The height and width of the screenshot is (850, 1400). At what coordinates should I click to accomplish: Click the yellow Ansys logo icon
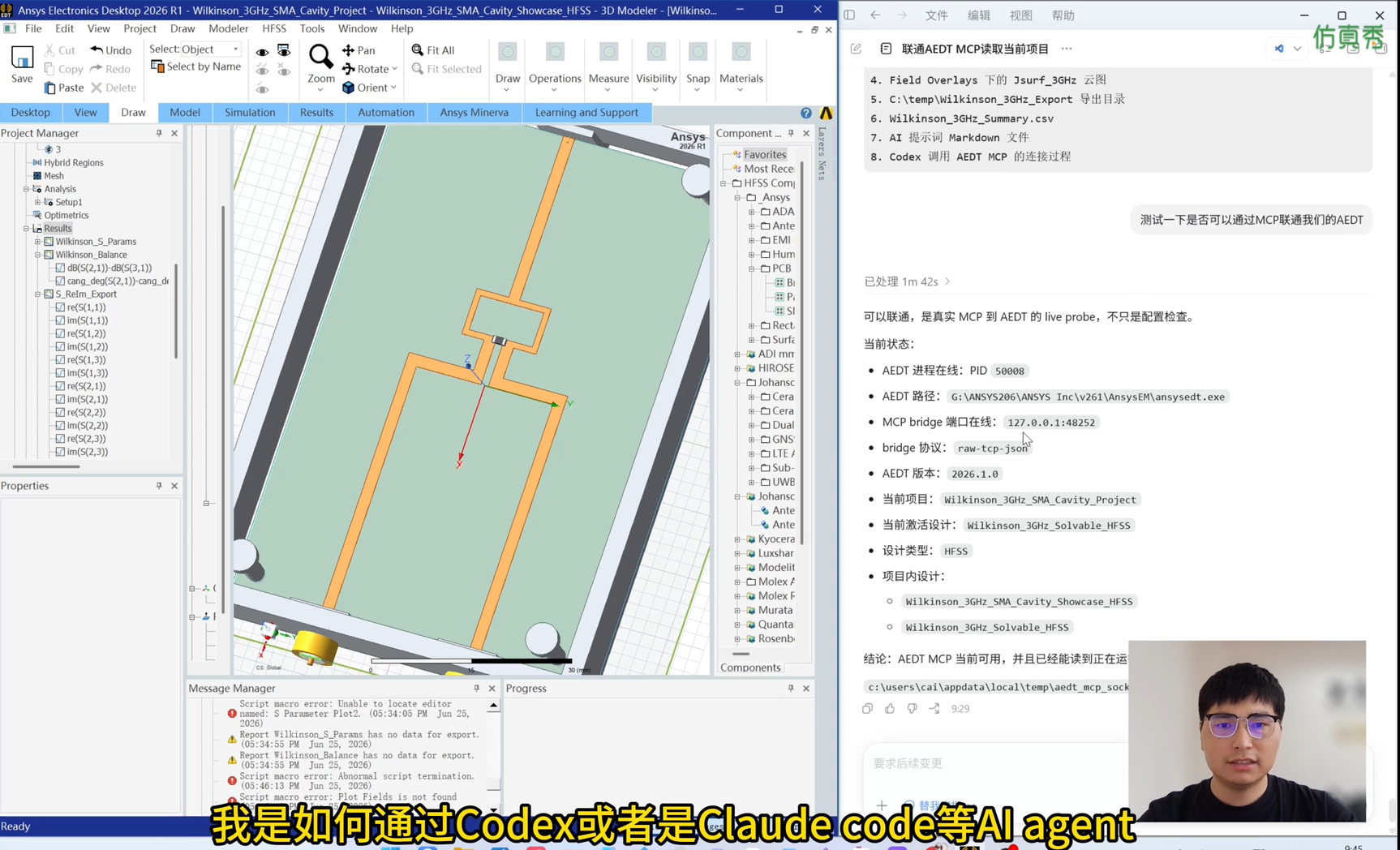tap(826, 113)
